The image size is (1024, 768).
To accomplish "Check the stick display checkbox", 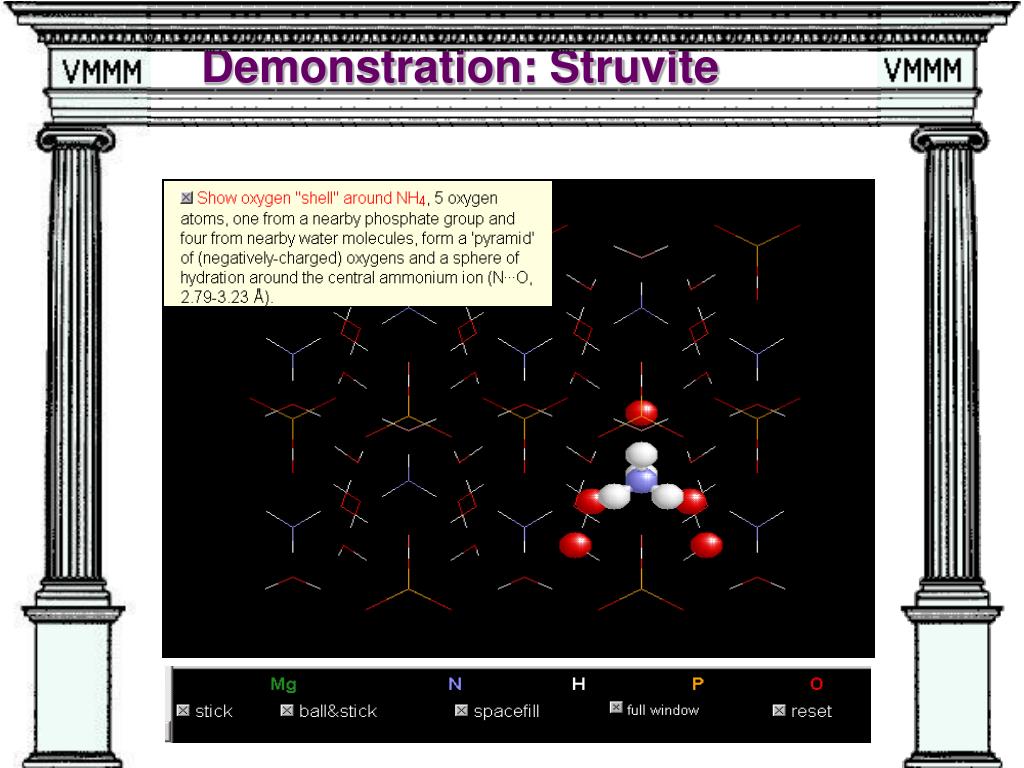I will [x=184, y=711].
